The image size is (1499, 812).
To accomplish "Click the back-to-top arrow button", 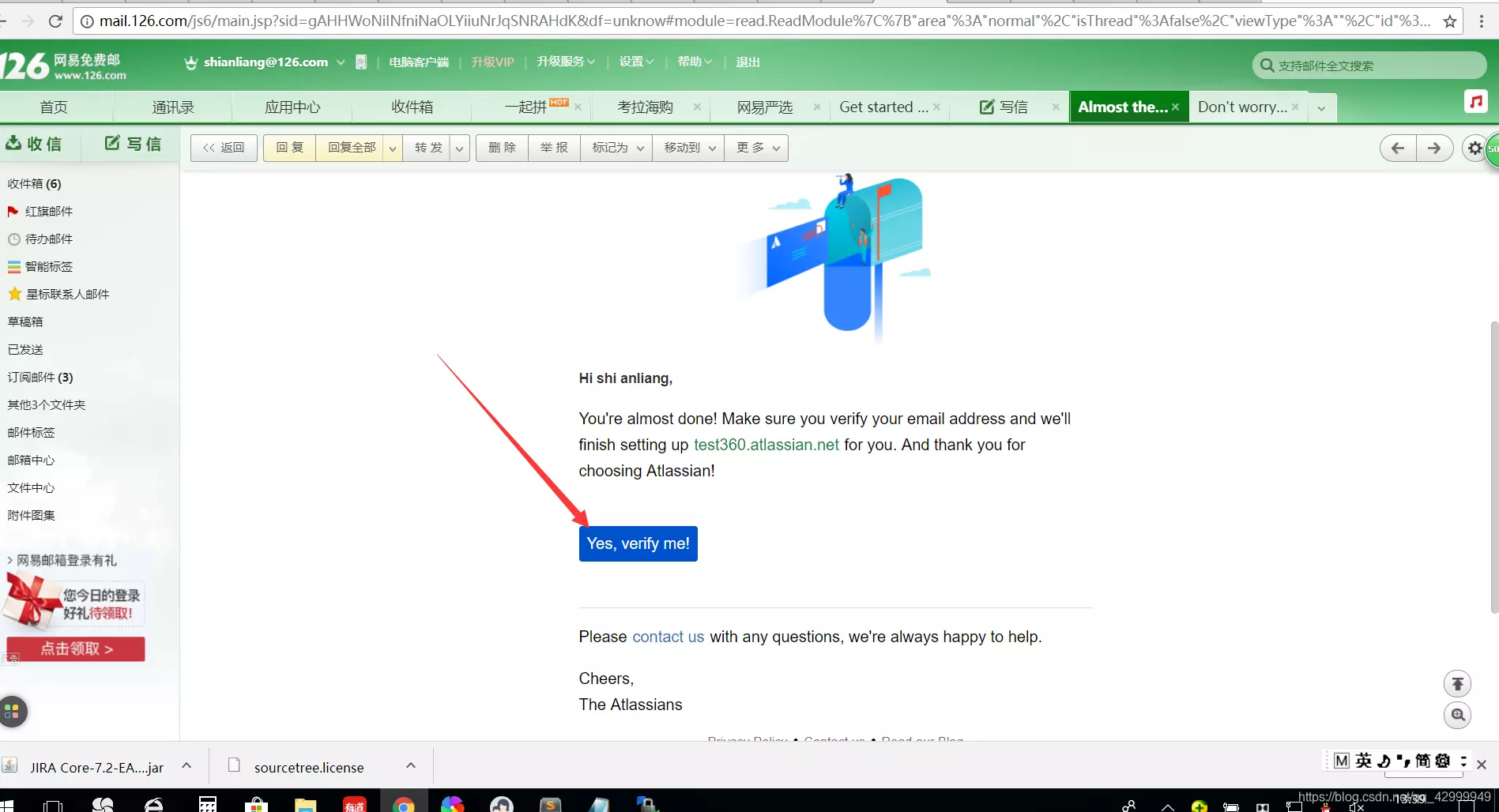I will 1458,683.
